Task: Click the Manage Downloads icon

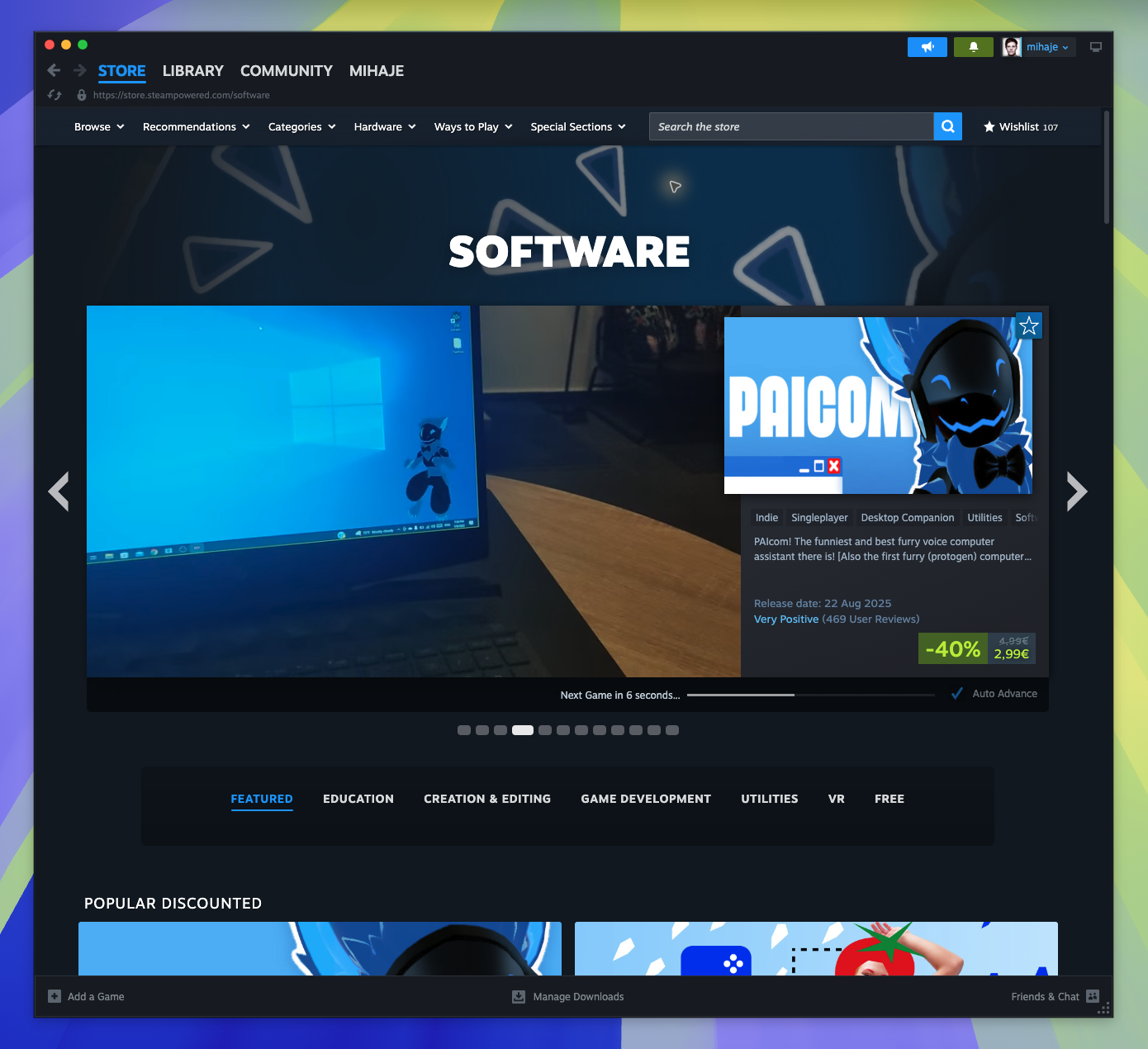Action: 519,996
